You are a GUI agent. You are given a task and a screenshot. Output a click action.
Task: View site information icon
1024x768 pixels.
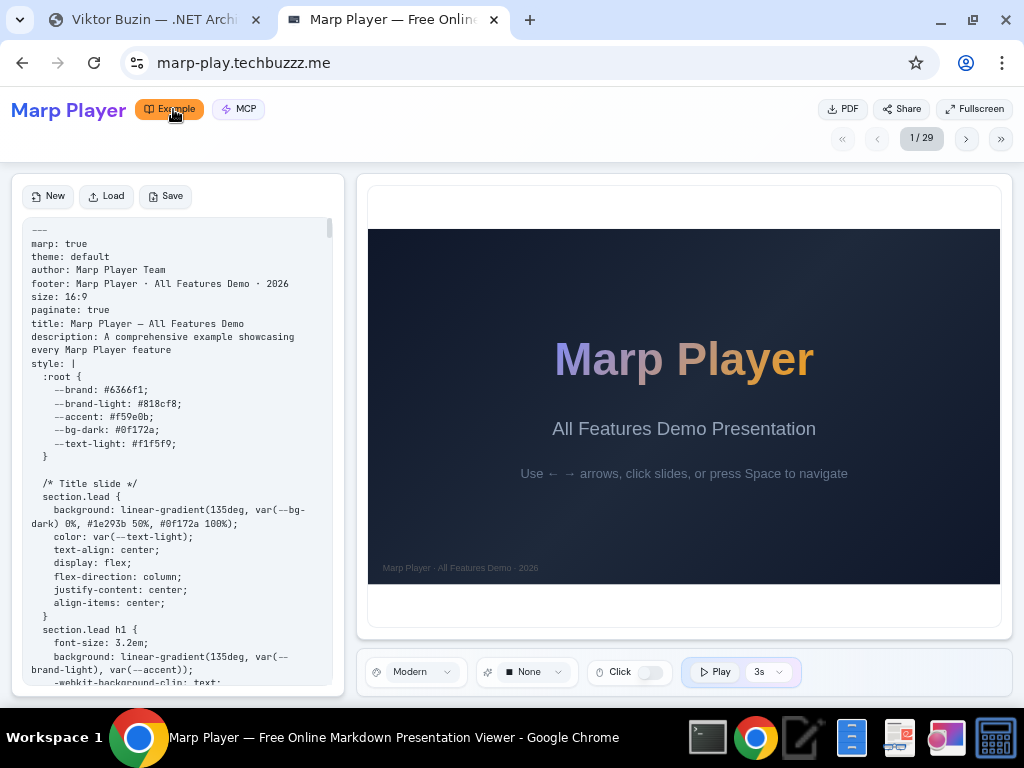tap(136, 63)
